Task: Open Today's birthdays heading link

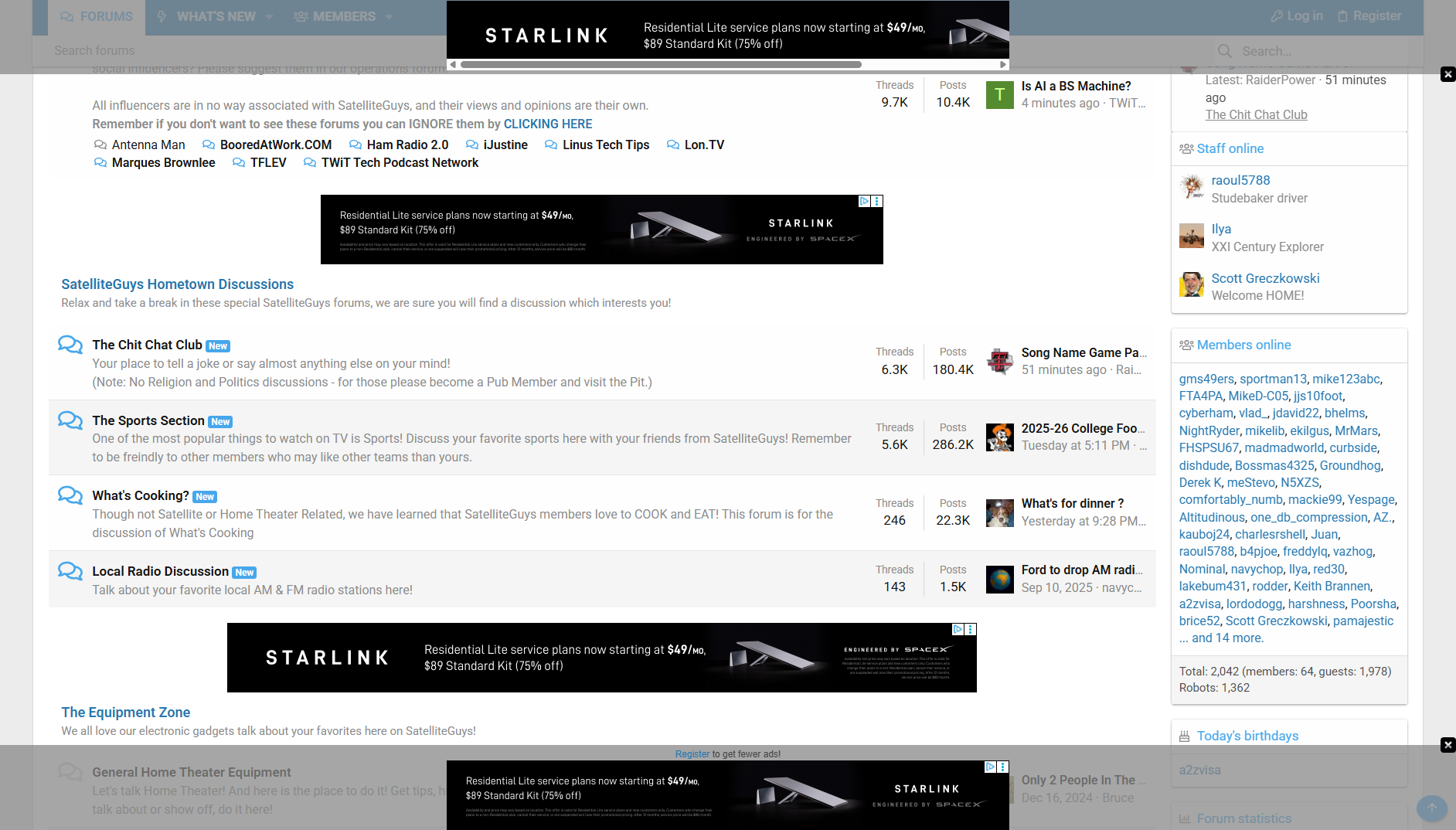Action: click(x=1247, y=736)
